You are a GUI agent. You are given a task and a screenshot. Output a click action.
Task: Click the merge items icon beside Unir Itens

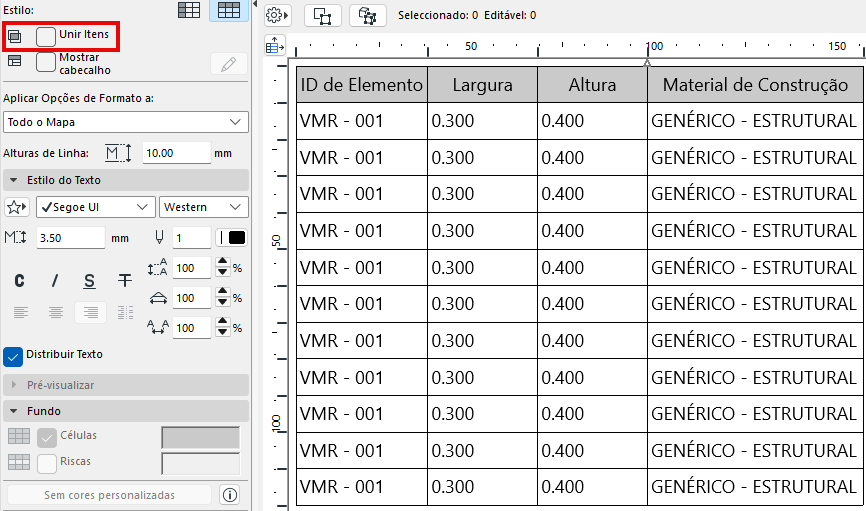[15, 36]
